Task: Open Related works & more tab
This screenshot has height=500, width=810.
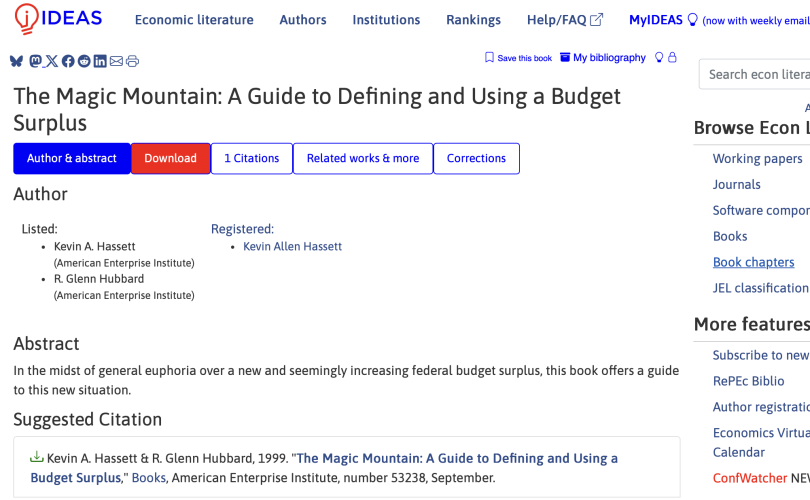Action: [x=363, y=158]
